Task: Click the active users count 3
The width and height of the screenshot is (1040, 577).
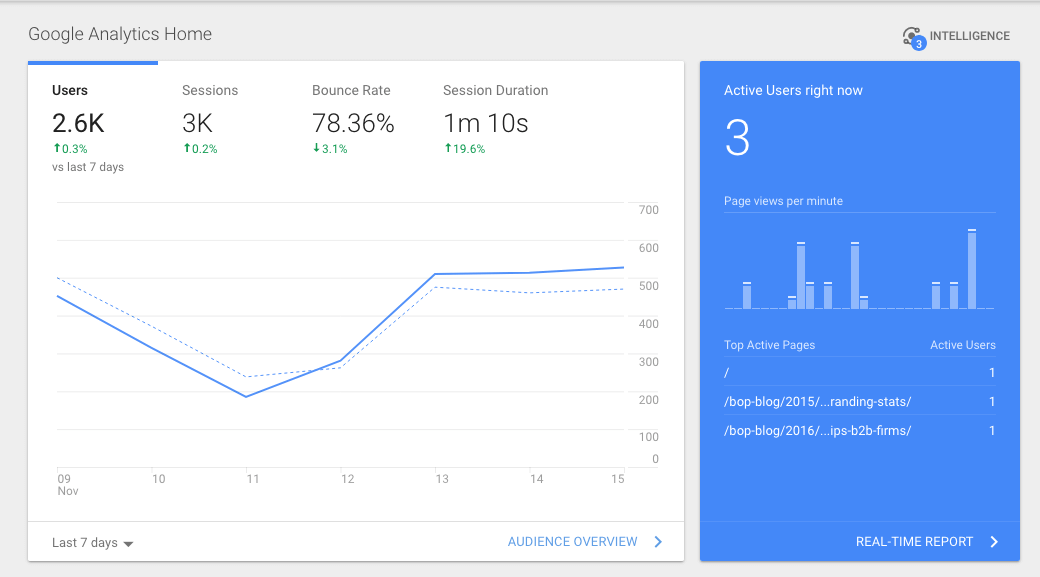Action: 737,138
